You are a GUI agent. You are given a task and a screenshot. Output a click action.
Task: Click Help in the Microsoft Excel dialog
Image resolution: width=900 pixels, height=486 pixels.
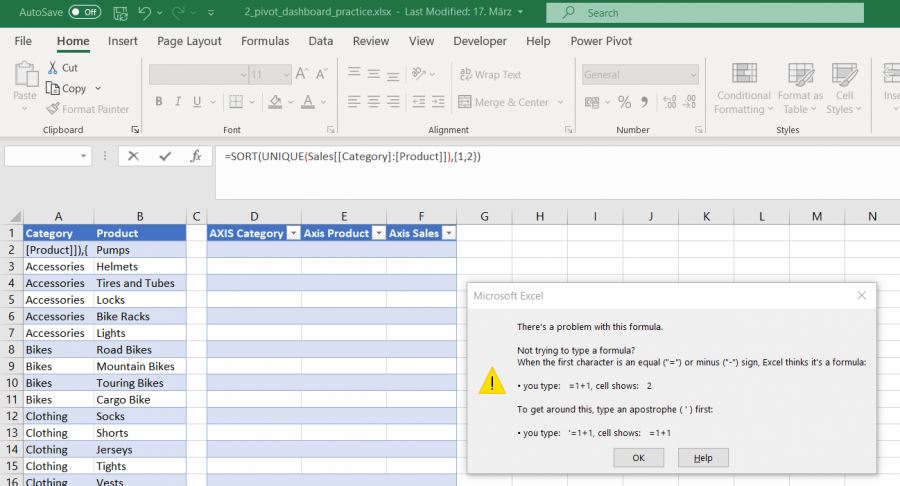point(703,458)
